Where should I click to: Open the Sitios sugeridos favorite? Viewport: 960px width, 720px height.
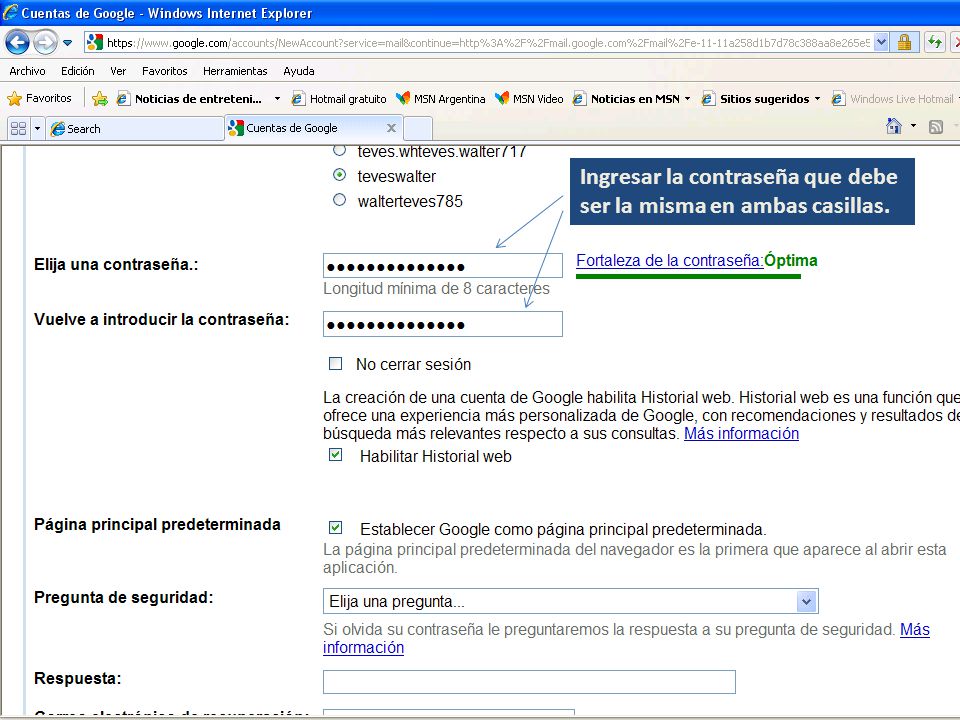756,99
